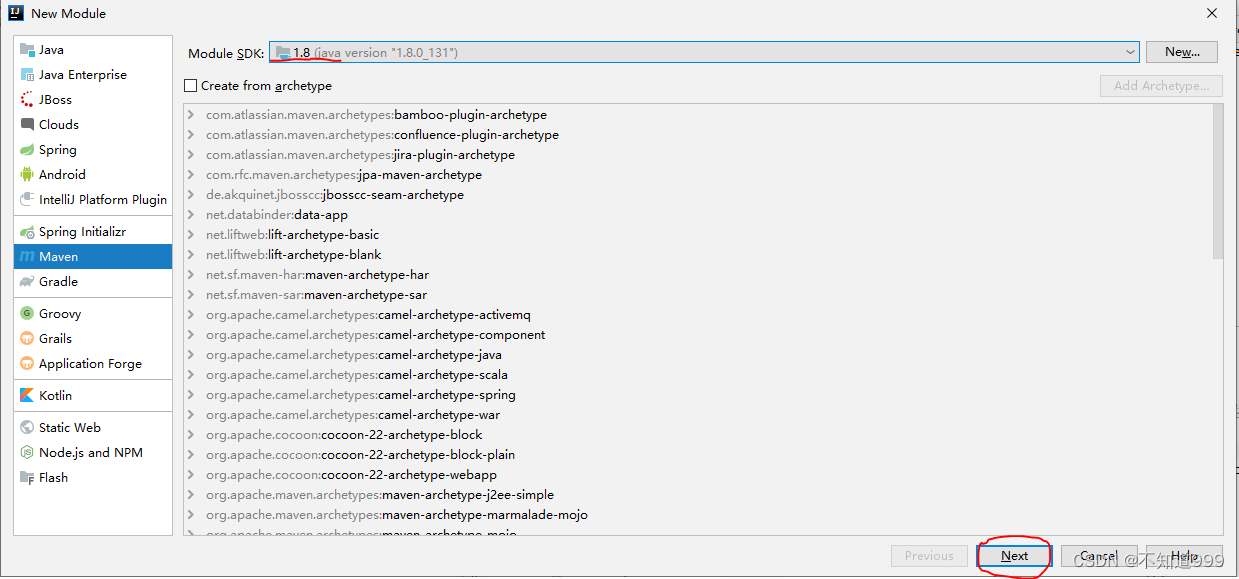Expand the camel-archetype-component node

click(x=191, y=335)
